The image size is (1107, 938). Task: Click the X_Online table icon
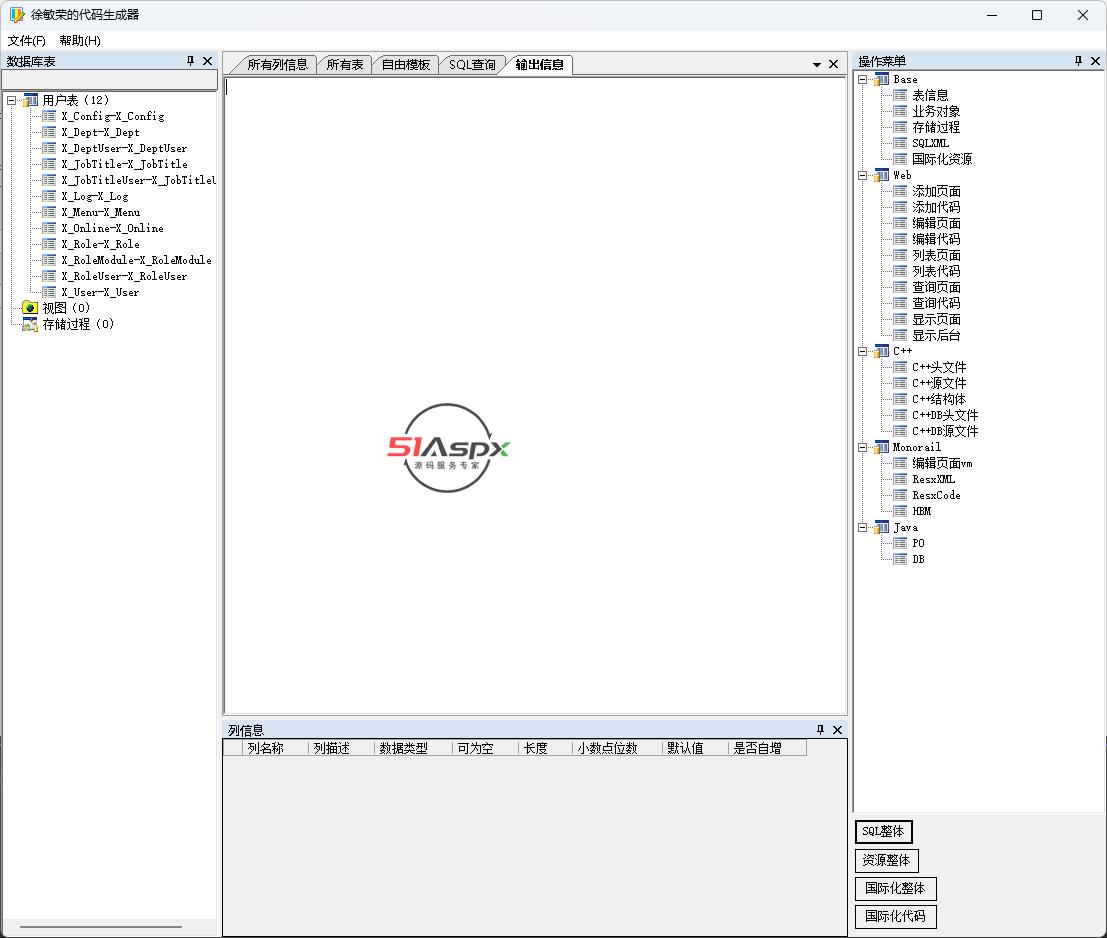click(x=49, y=229)
